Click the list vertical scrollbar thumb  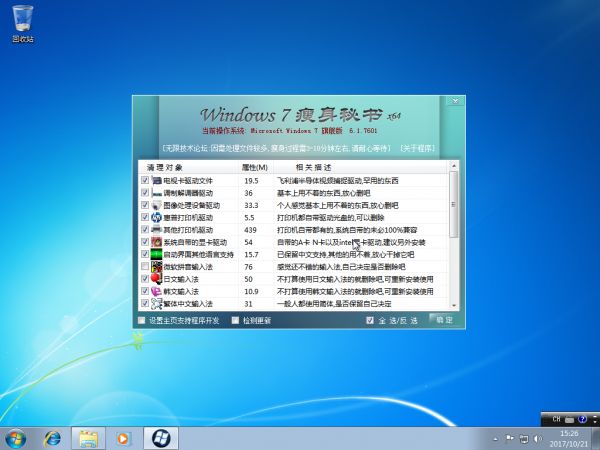pos(453,204)
